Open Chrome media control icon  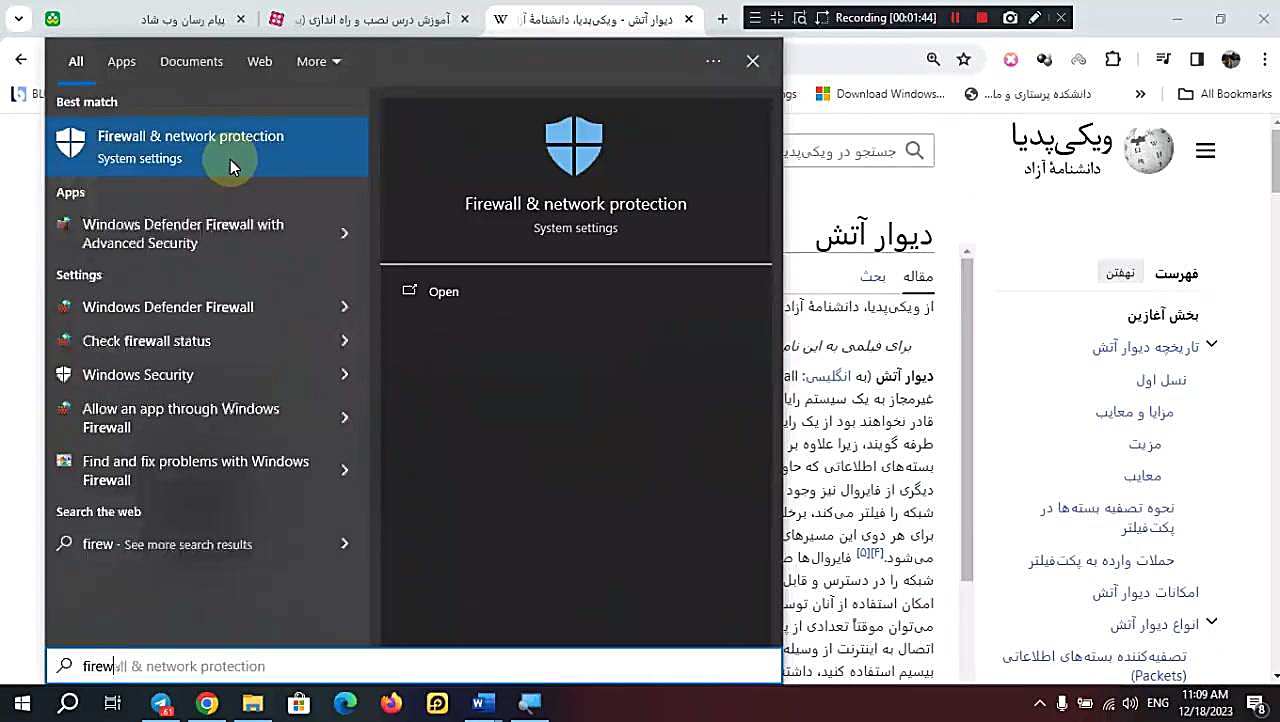coord(1162,60)
